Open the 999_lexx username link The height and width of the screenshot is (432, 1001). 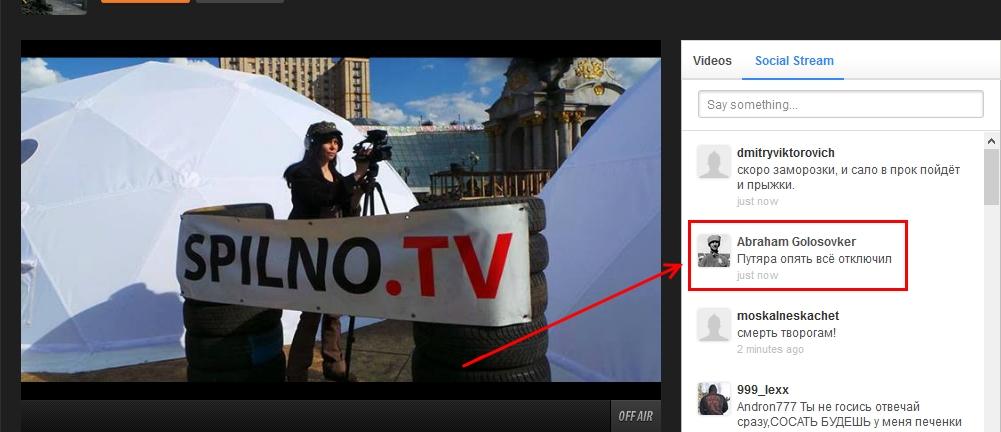pyautogui.click(x=762, y=390)
